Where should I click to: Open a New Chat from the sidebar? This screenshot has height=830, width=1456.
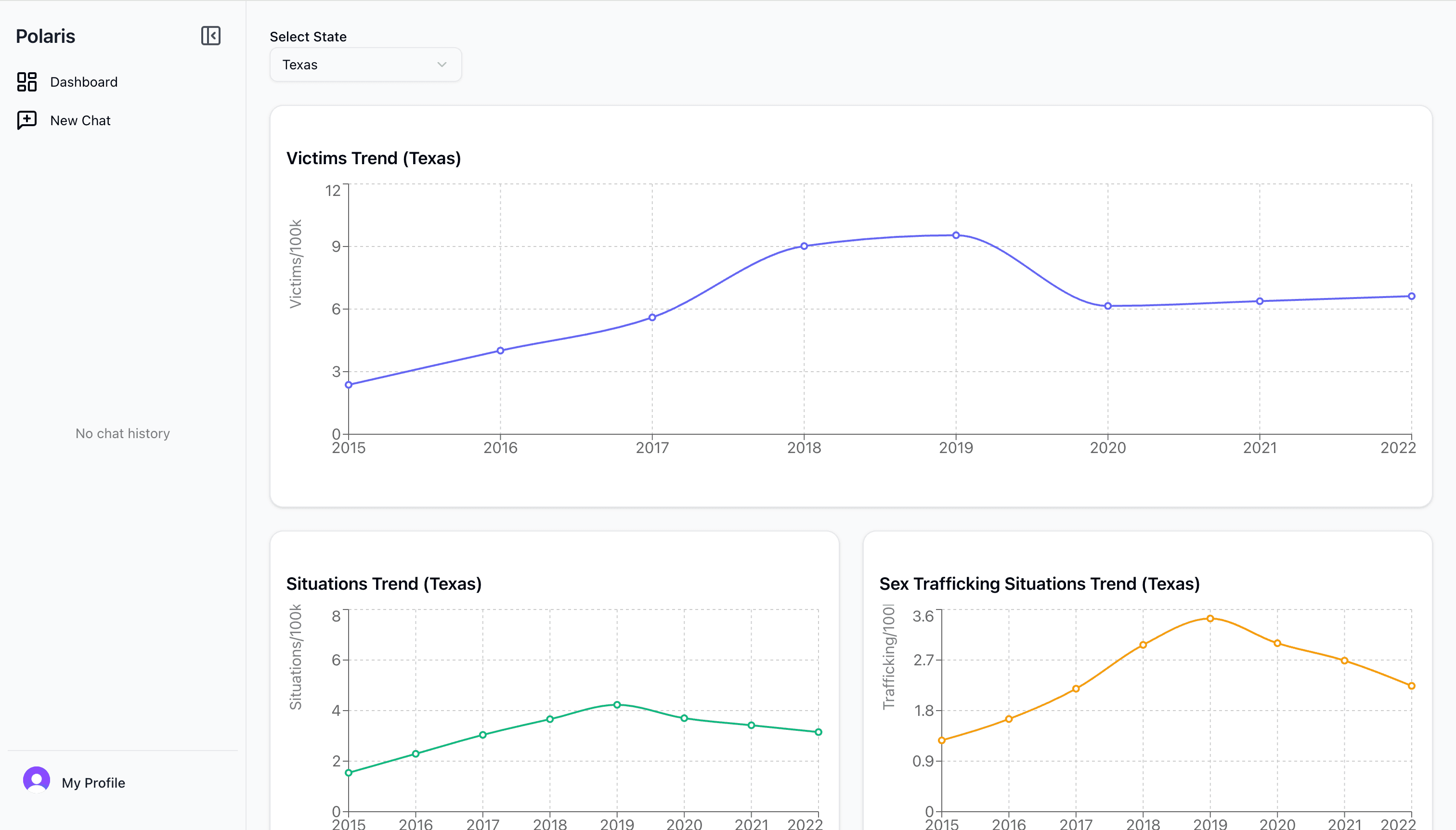point(80,120)
